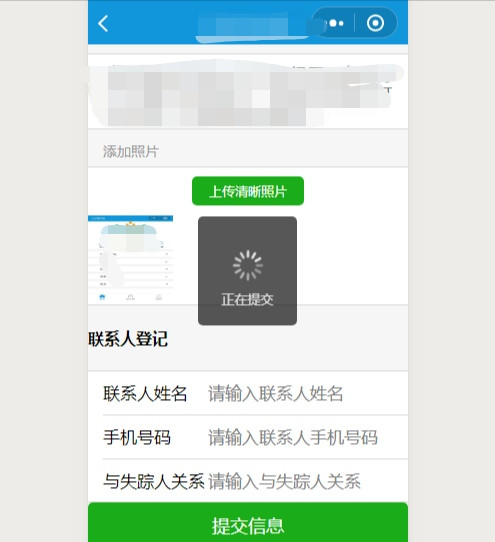
Task: Click the 联系人登记 section heading
Action: (x=128, y=339)
